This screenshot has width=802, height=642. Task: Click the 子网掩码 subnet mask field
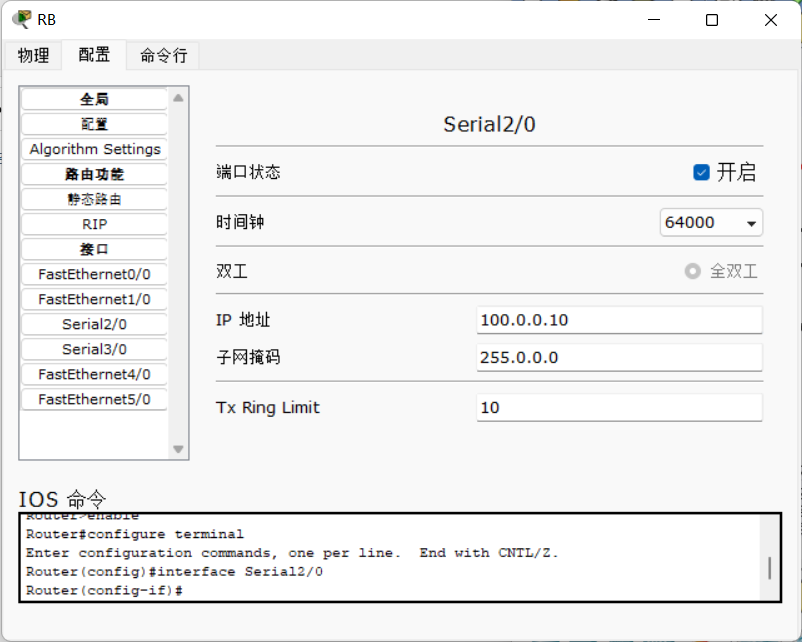tap(619, 357)
